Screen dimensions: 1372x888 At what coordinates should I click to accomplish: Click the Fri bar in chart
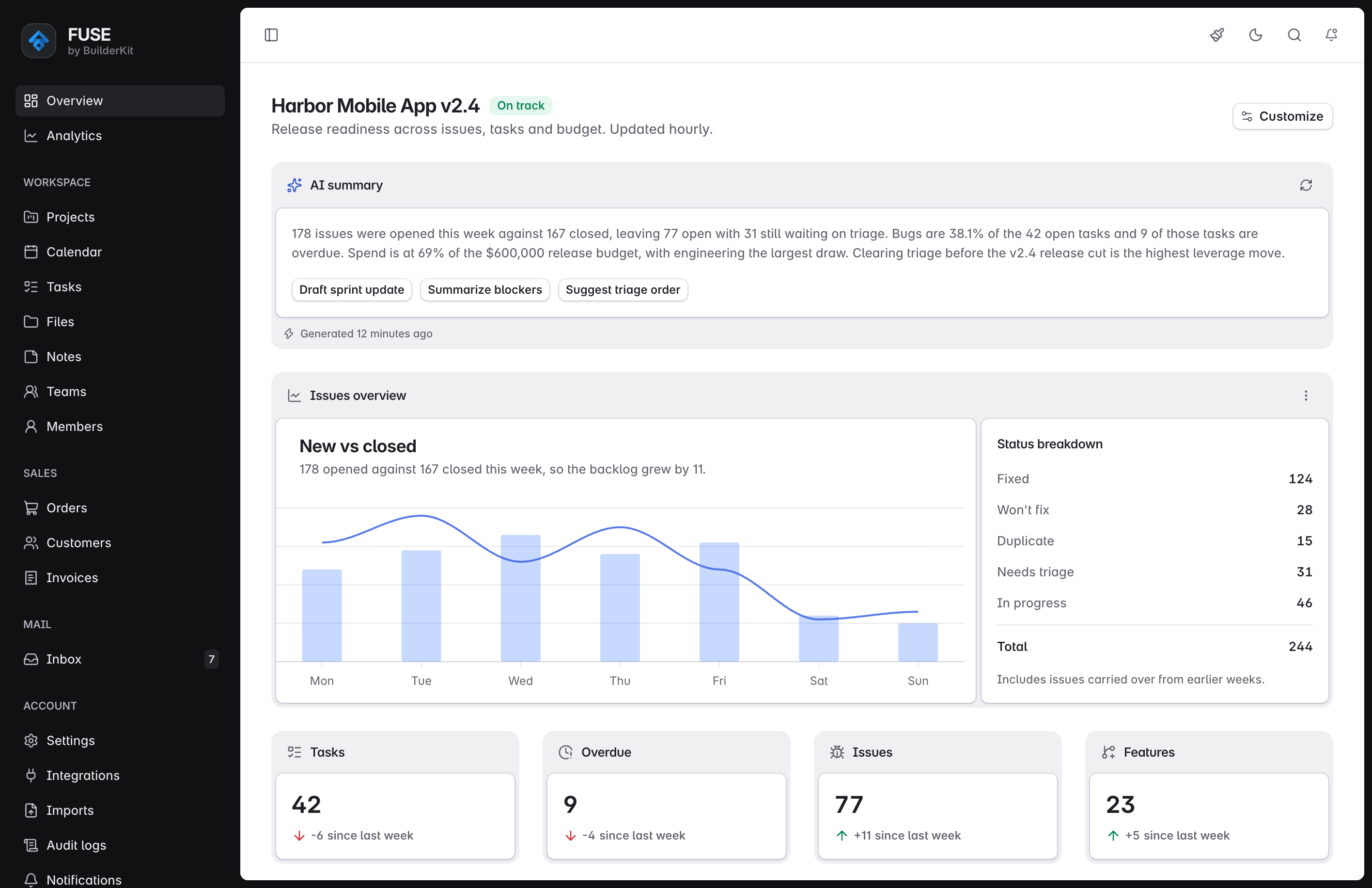pyautogui.click(x=719, y=602)
